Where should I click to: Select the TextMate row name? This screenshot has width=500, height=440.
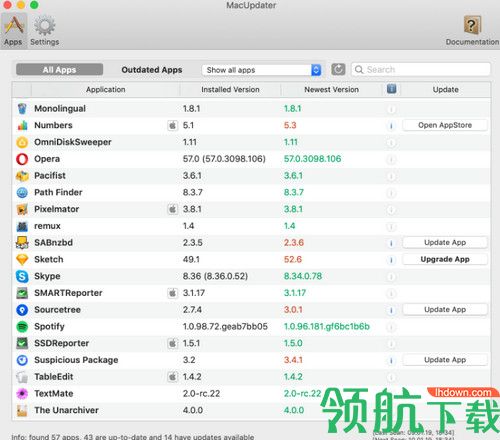(x=54, y=394)
